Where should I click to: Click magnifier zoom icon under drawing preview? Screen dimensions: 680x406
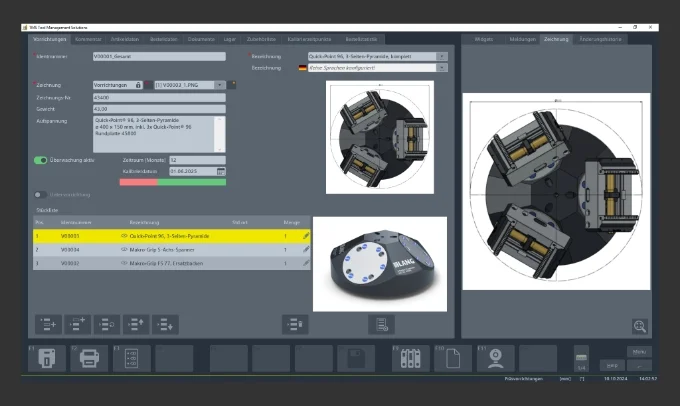click(639, 326)
